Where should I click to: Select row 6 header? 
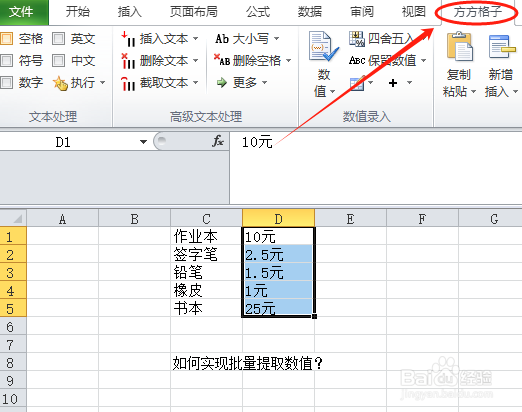coord(13,327)
